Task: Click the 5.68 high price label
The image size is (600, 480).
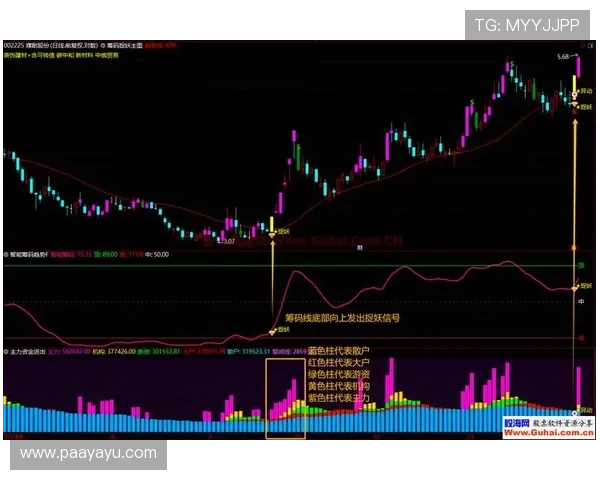Action: click(x=564, y=57)
